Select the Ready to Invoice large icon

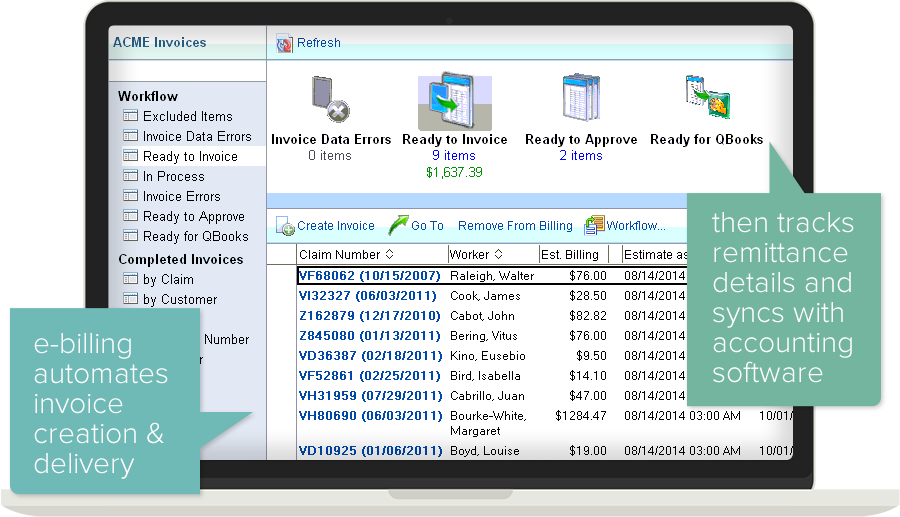pyautogui.click(x=454, y=101)
